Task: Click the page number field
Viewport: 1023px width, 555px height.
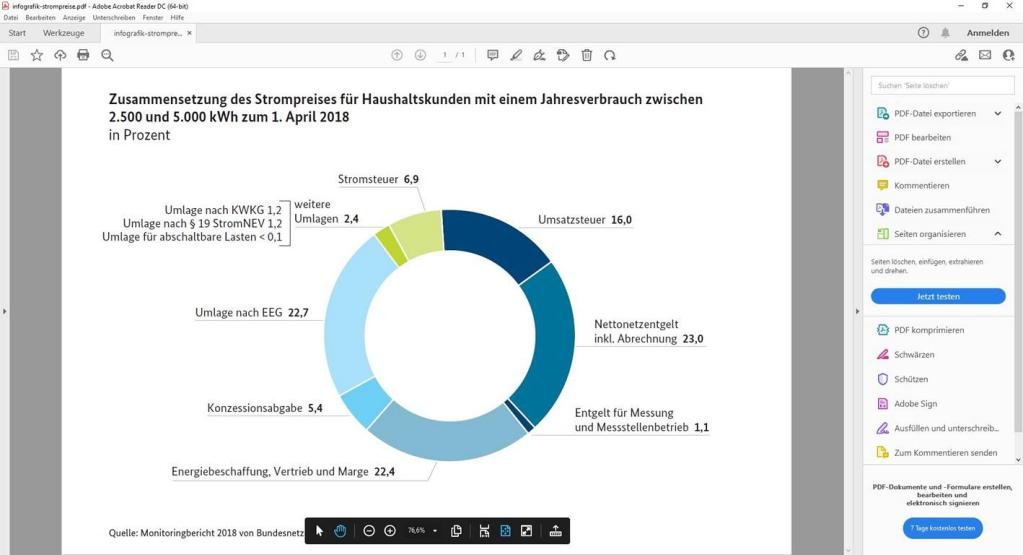Action: 445,55
